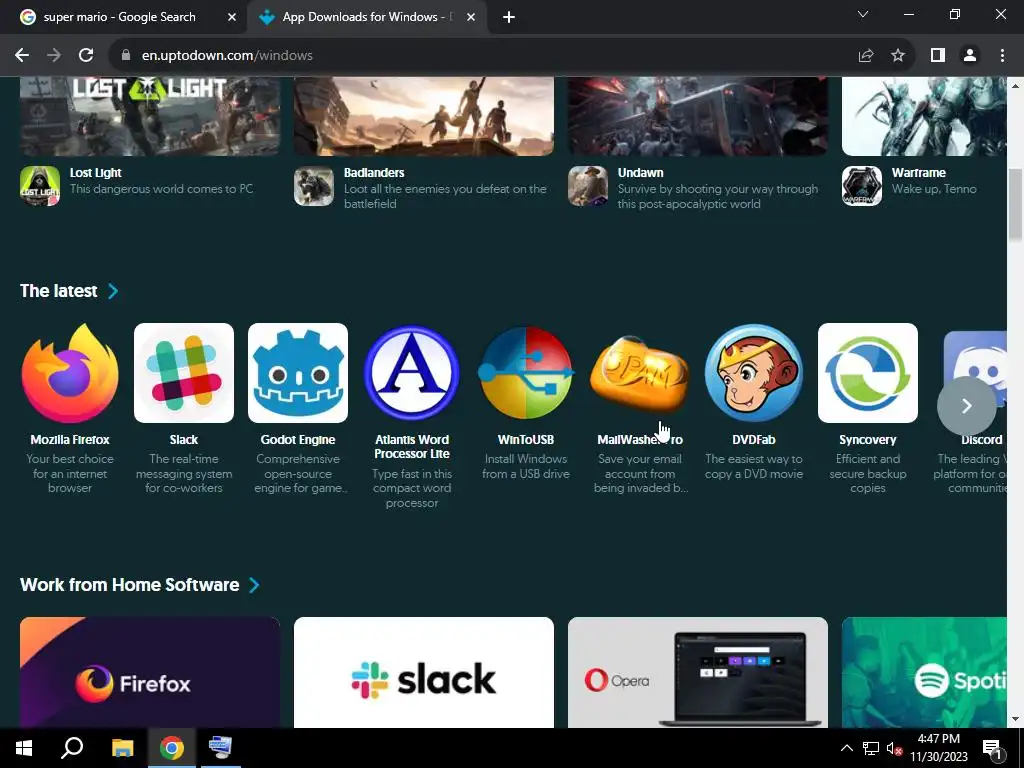Click the Spotify banner thumbnail

tap(924, 673)
